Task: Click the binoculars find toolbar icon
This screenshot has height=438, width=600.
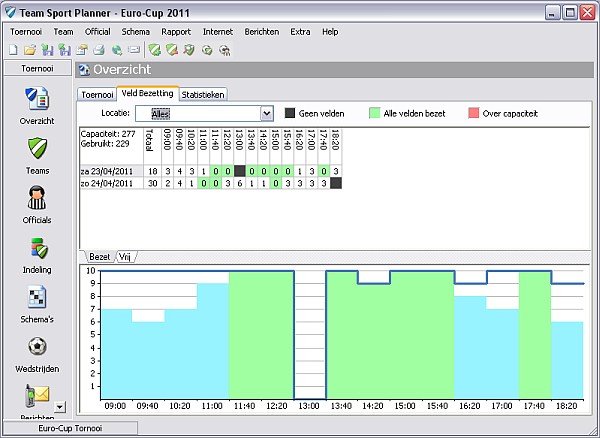Action: point(225,50)
